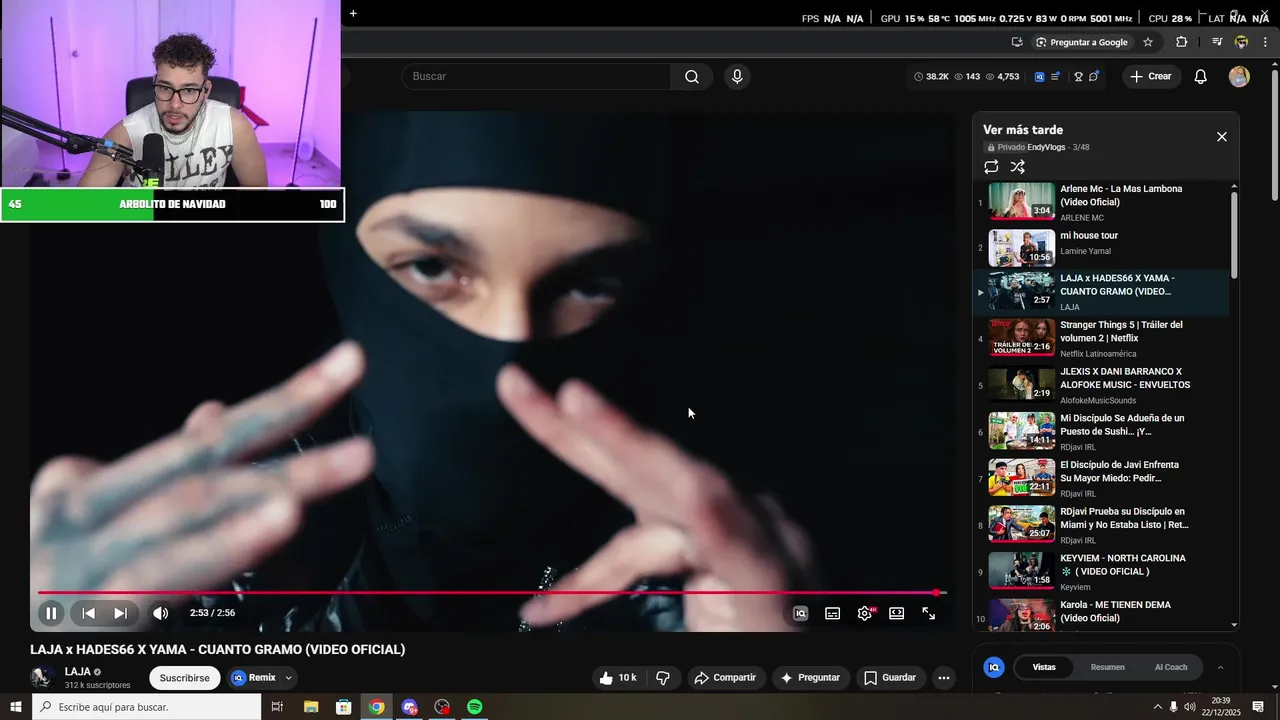Image resolution: width=1280 pixels, height=720 pixels.
Task: Click the chat bubble icon in the header
Action: click(1094, 76)
